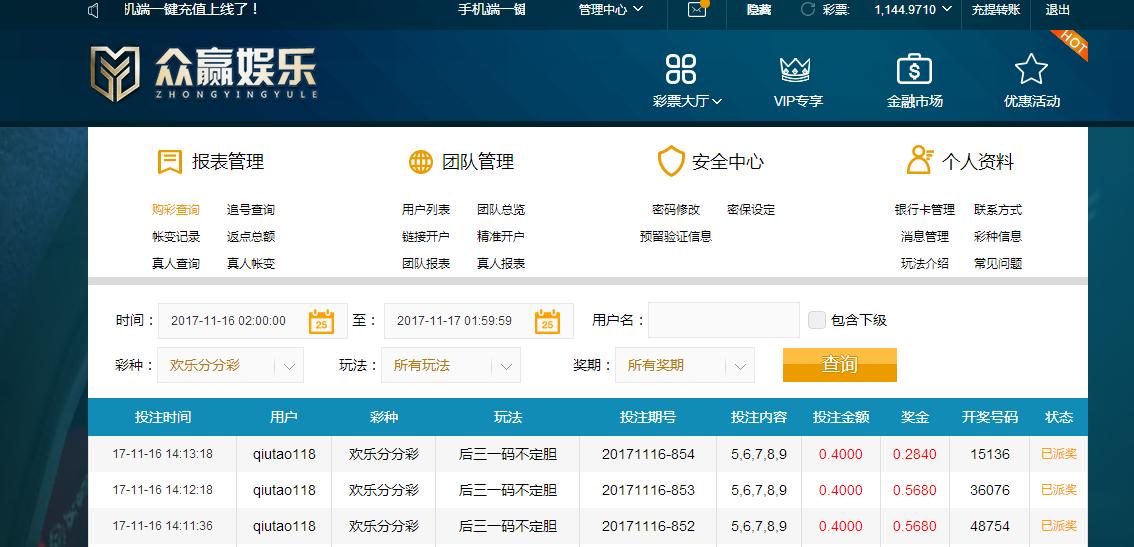Click issue number 20171116-853
Screen dimensions: 1134x547
(648, 490)
